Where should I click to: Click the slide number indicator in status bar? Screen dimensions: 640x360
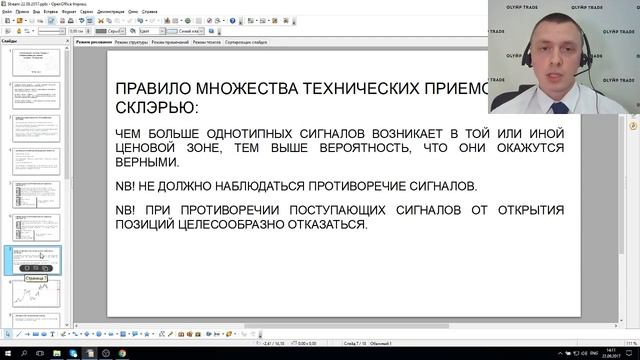(x=354, y=343)
